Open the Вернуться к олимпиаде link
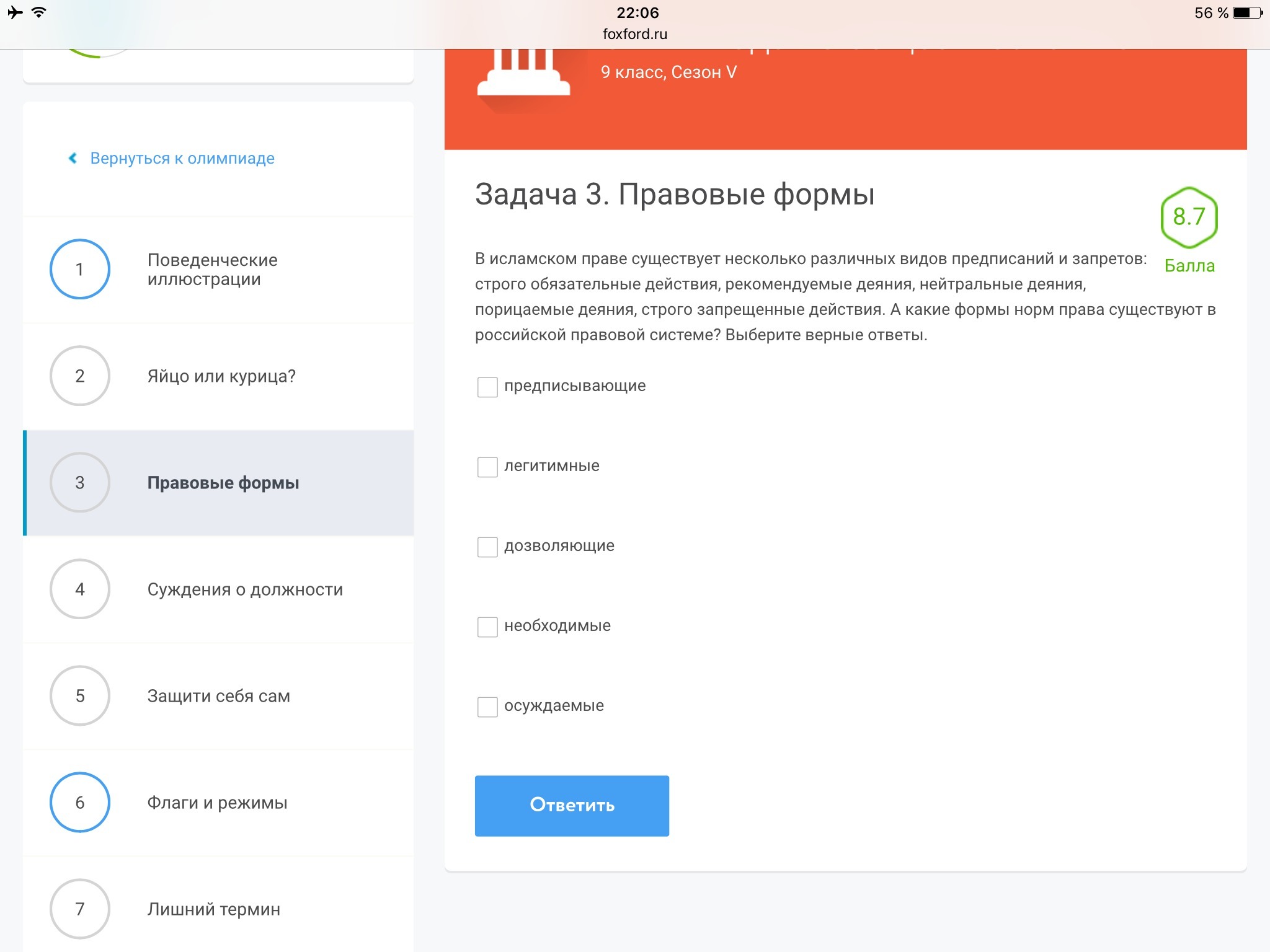 182,158
